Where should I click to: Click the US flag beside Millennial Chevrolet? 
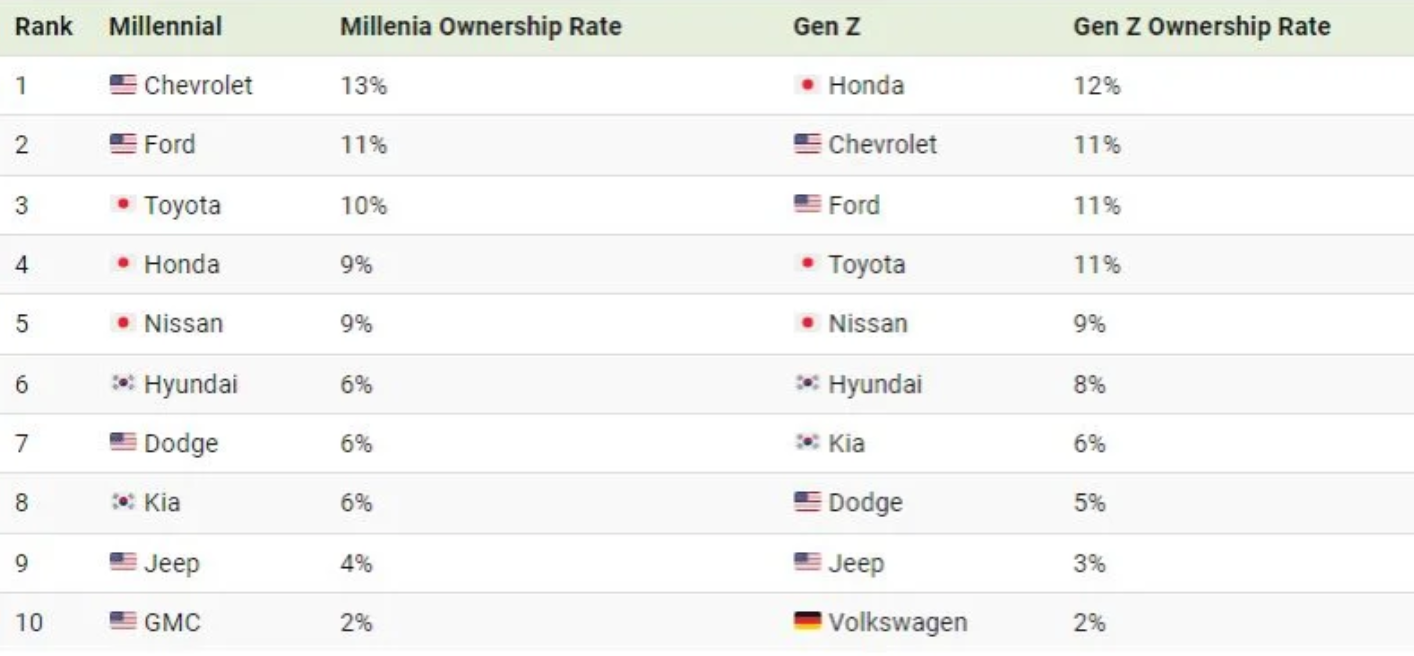[122, 85]
